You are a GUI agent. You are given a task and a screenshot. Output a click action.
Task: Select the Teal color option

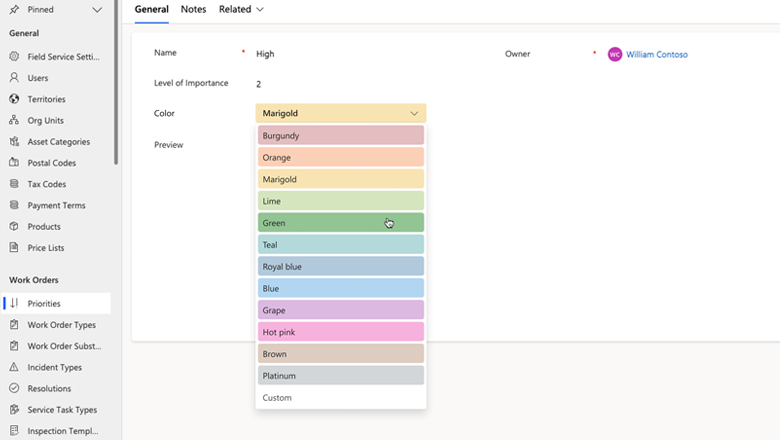point(341,245)
